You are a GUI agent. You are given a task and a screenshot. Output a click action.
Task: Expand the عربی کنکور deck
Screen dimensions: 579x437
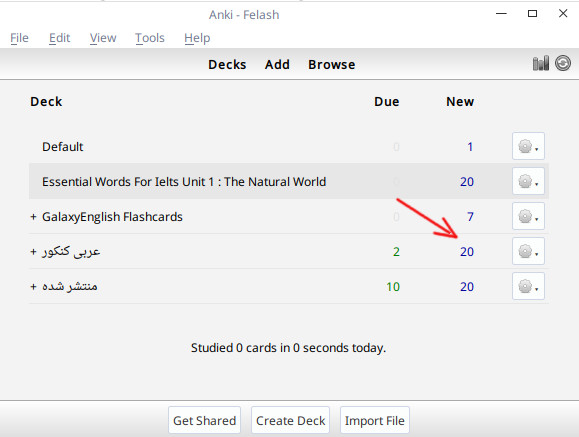(x=33, y=252)
